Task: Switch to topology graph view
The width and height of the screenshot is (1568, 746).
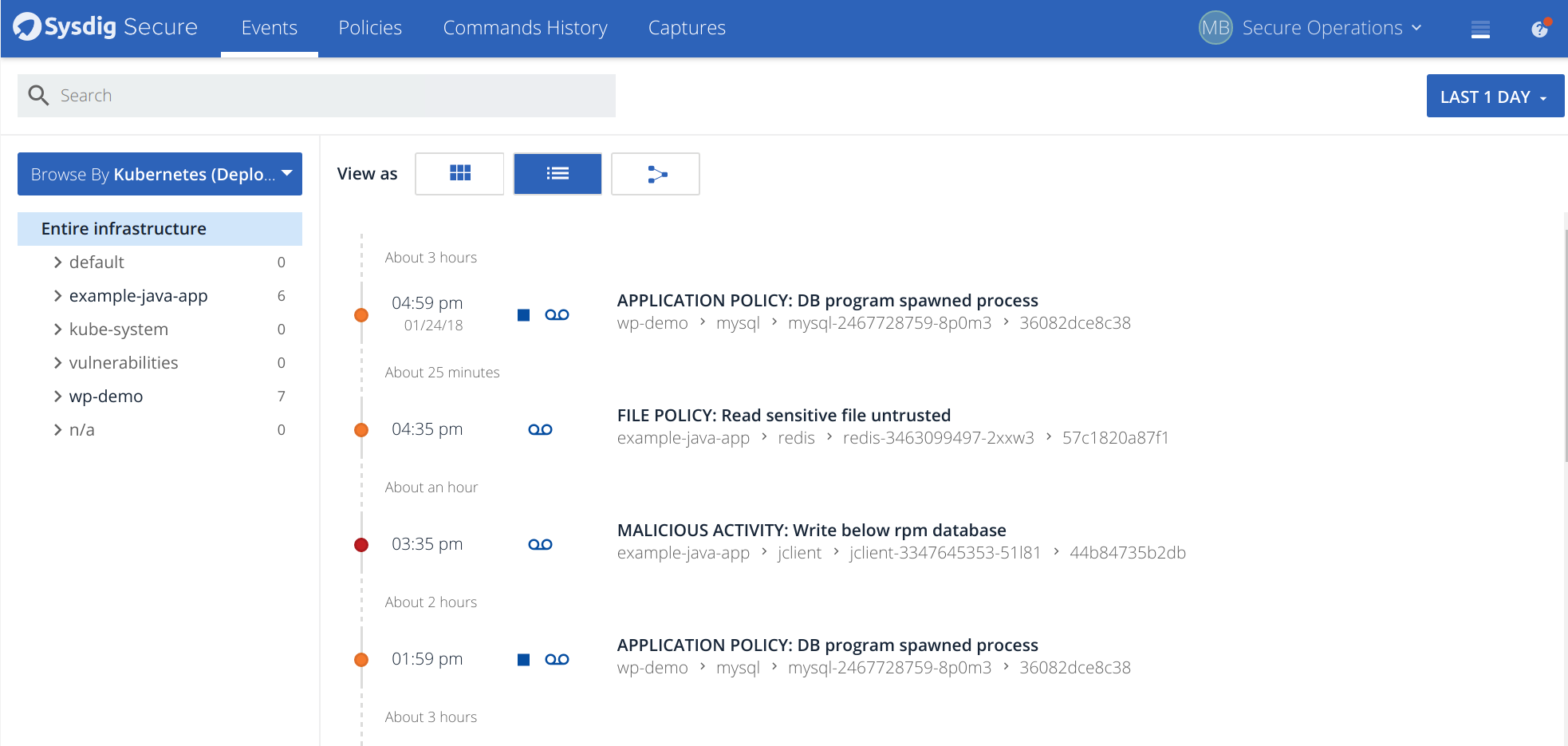Action: [656, 173]
